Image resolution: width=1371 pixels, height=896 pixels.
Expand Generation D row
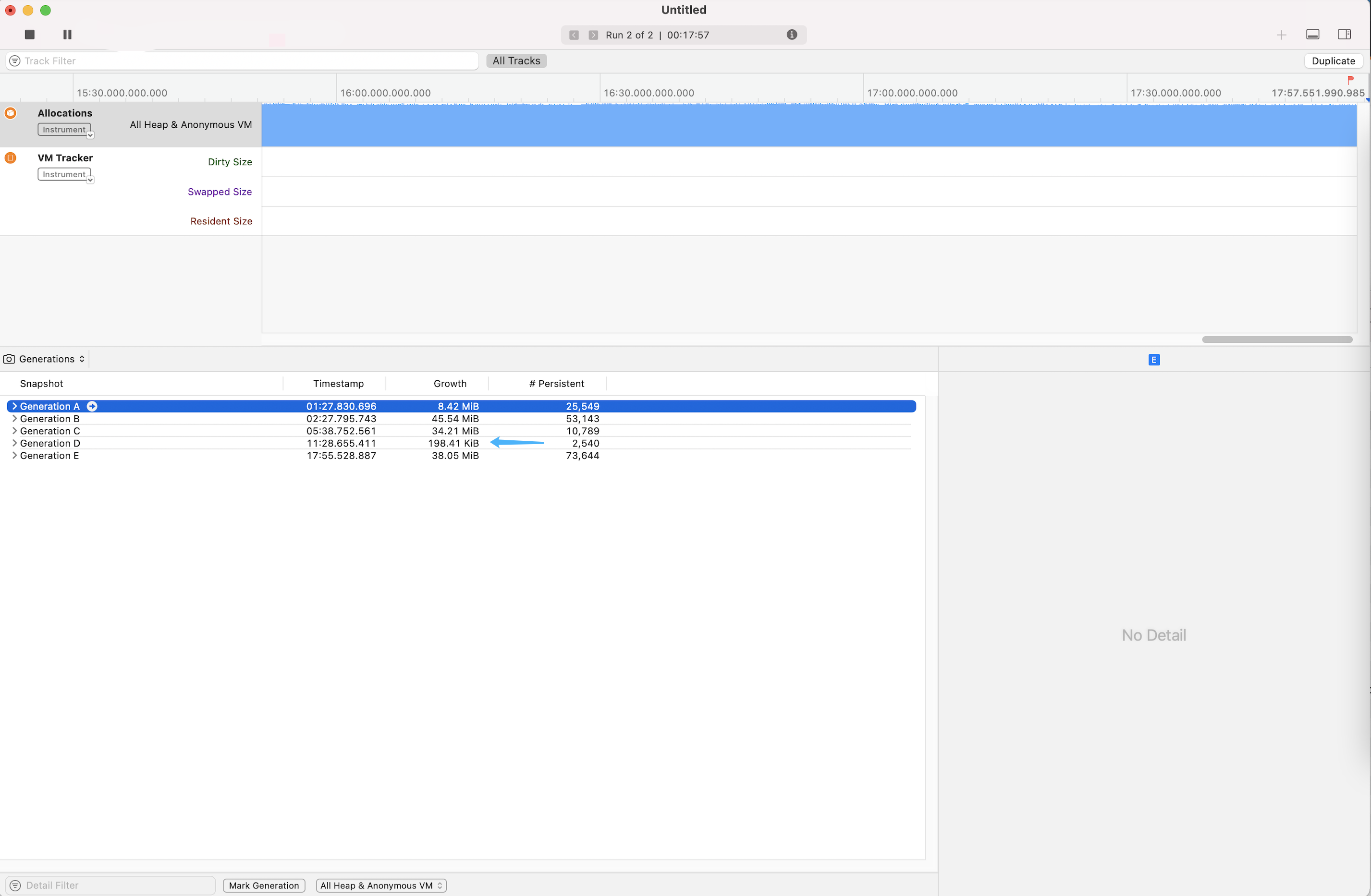[x=14, y=443]
